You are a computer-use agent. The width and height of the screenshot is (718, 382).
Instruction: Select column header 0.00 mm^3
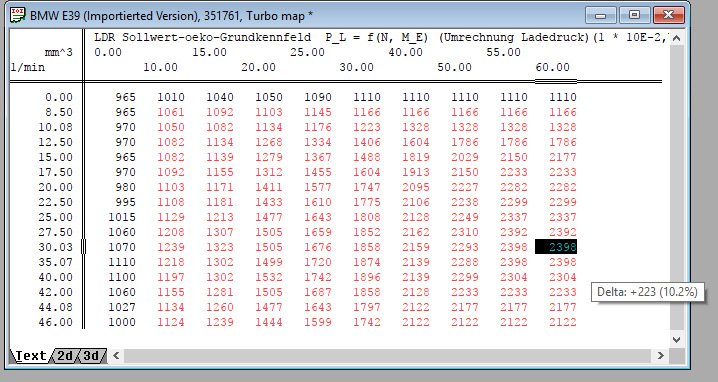108,52
